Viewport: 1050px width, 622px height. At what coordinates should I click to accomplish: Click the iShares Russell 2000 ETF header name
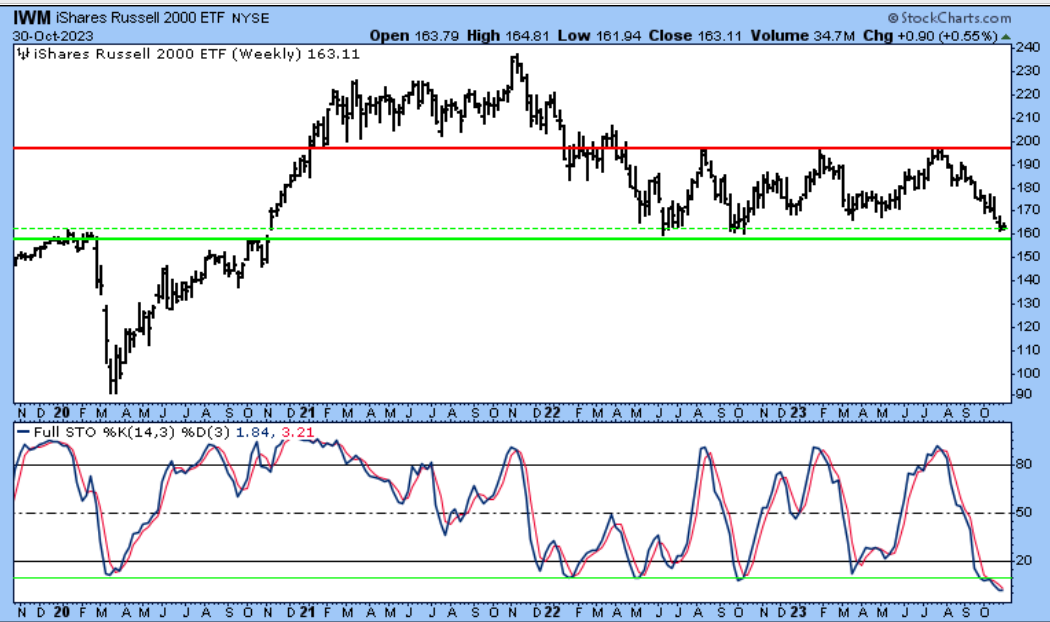coord(141,18)
